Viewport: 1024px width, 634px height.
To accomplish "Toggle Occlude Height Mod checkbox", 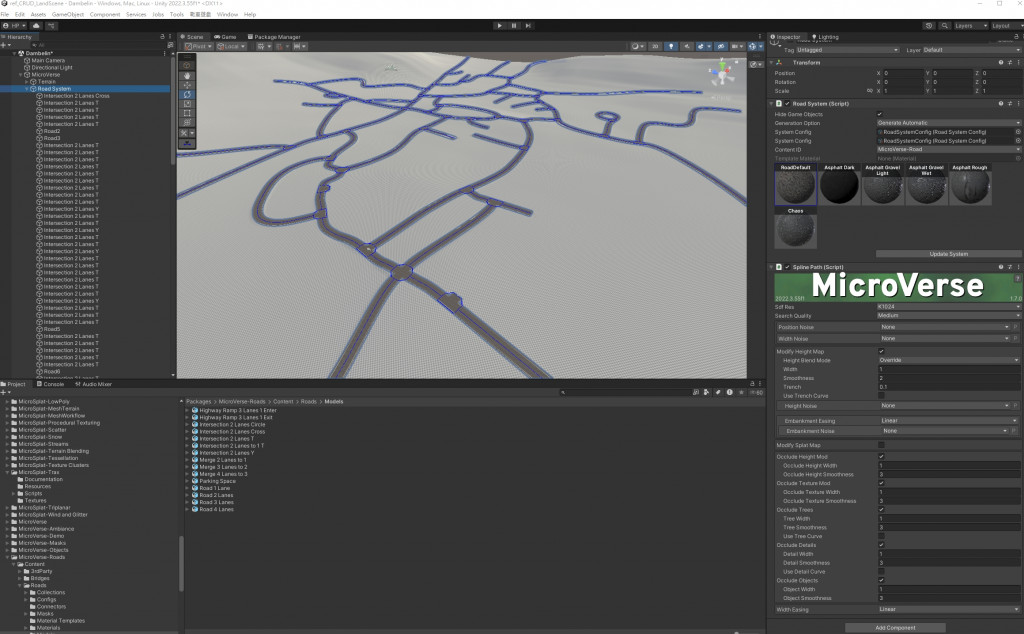I will 881,457.
